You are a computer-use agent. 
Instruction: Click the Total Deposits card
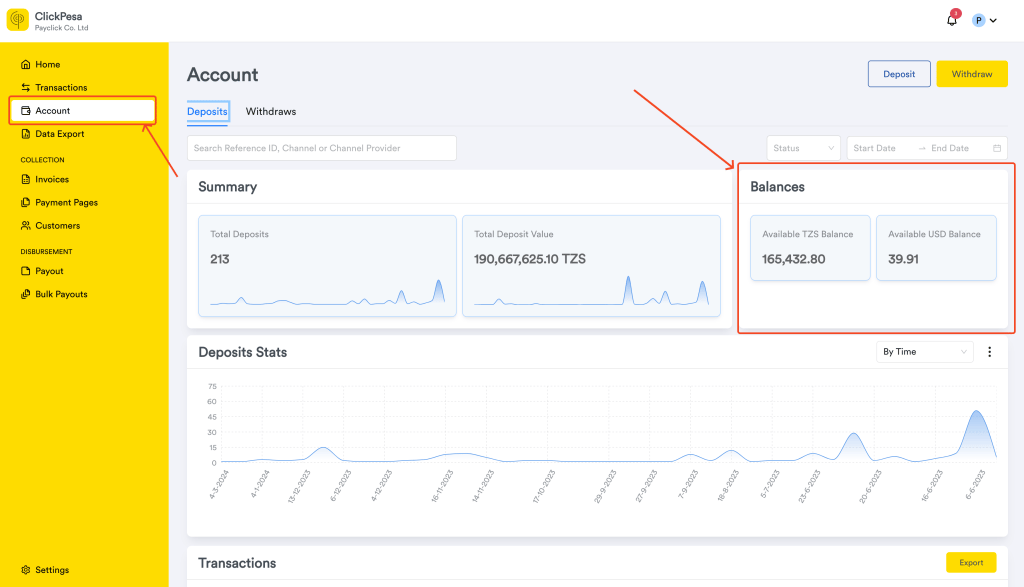pos(327,266)
